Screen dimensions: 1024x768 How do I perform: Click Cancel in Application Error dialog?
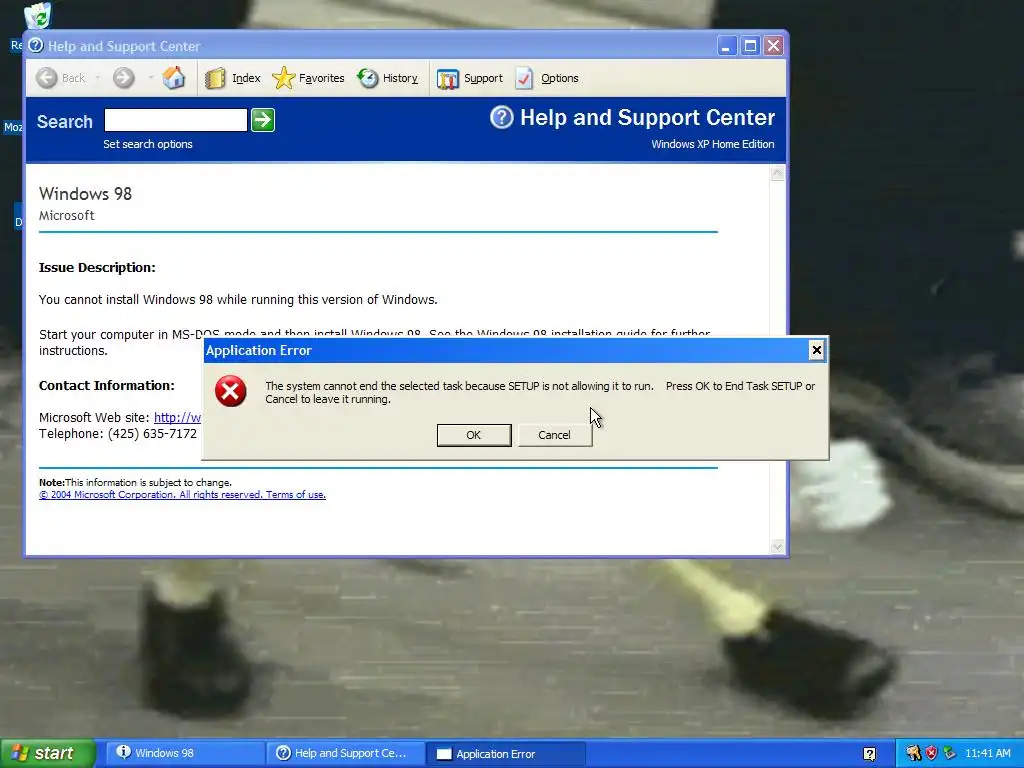(554, 435)
